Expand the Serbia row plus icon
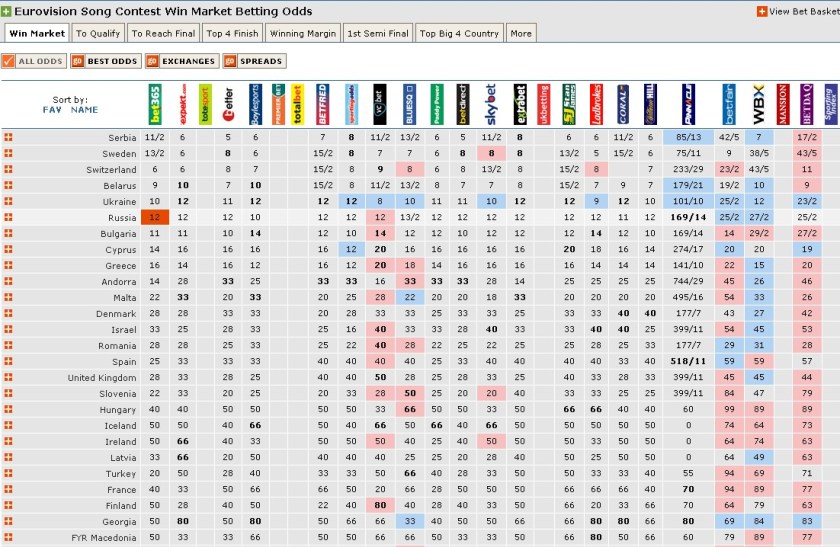This screenshot has width=840, height=547. click(8, 137)
